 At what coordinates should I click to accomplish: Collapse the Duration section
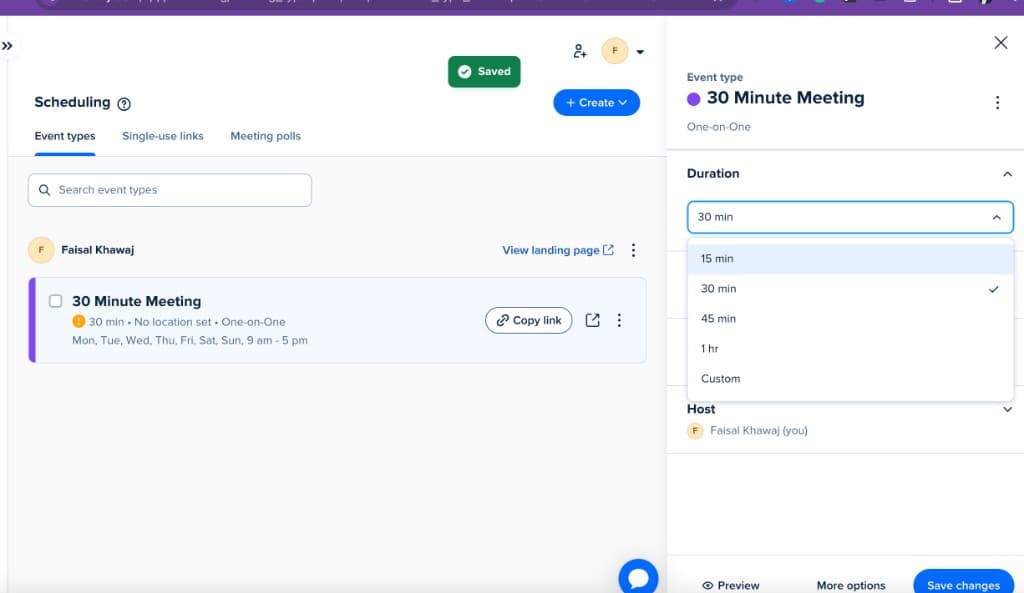pyautogui.click(x=1007, y=174)
